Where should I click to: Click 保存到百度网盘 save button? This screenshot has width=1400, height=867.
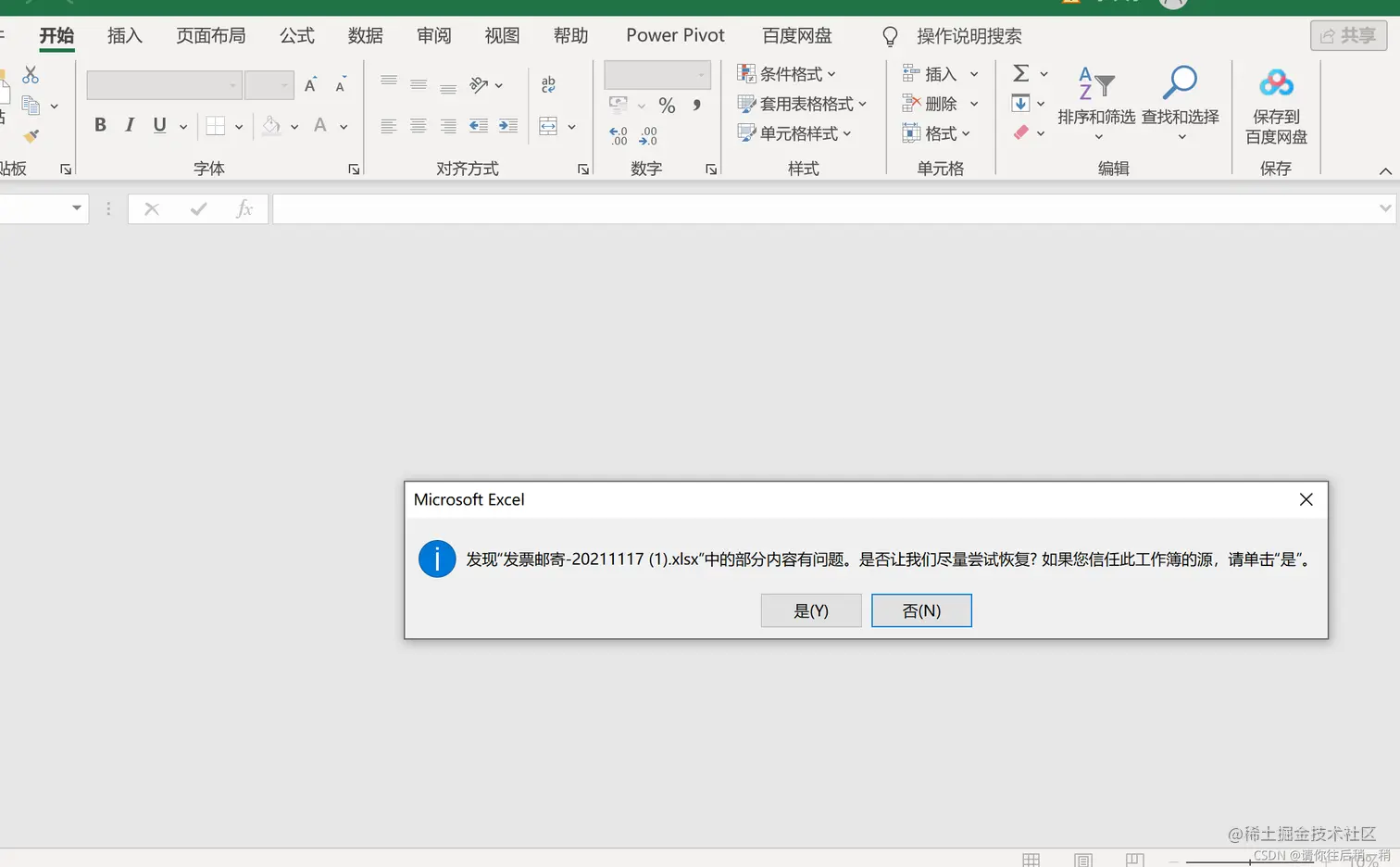[x=1276, y=107]
